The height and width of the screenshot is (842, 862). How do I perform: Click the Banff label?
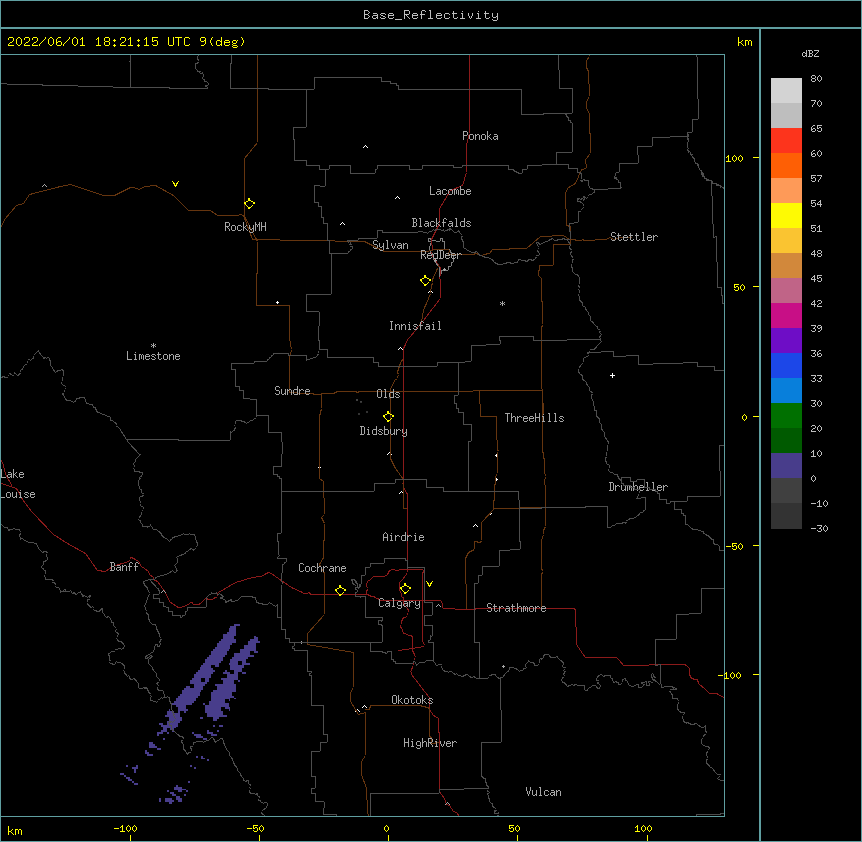coord(124,567)
